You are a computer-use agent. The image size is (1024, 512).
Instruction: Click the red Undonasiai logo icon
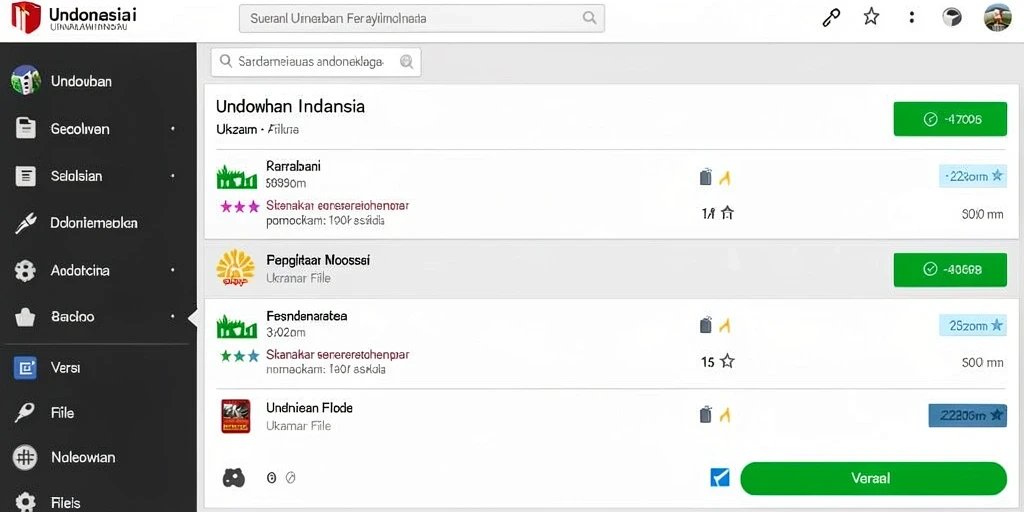(26, 17)
